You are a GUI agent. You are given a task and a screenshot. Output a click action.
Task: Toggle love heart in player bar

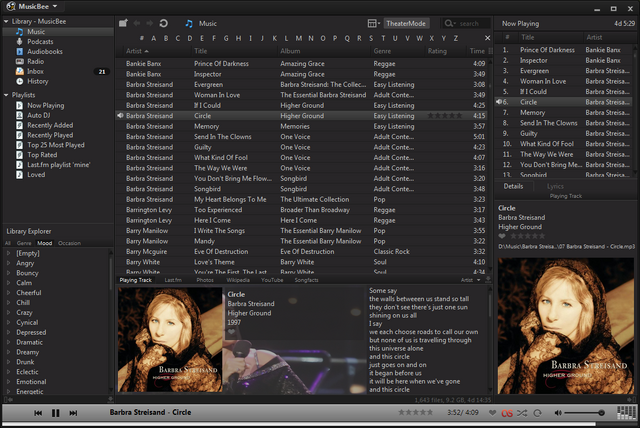coord(493,412)
